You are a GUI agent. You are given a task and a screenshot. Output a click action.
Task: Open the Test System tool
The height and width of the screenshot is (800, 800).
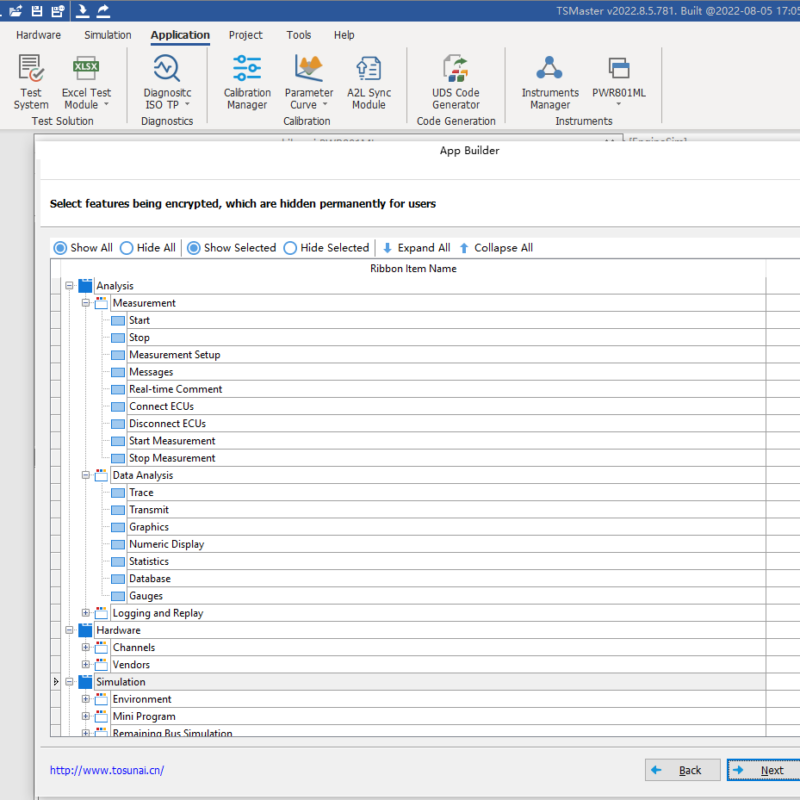(31, 82)
